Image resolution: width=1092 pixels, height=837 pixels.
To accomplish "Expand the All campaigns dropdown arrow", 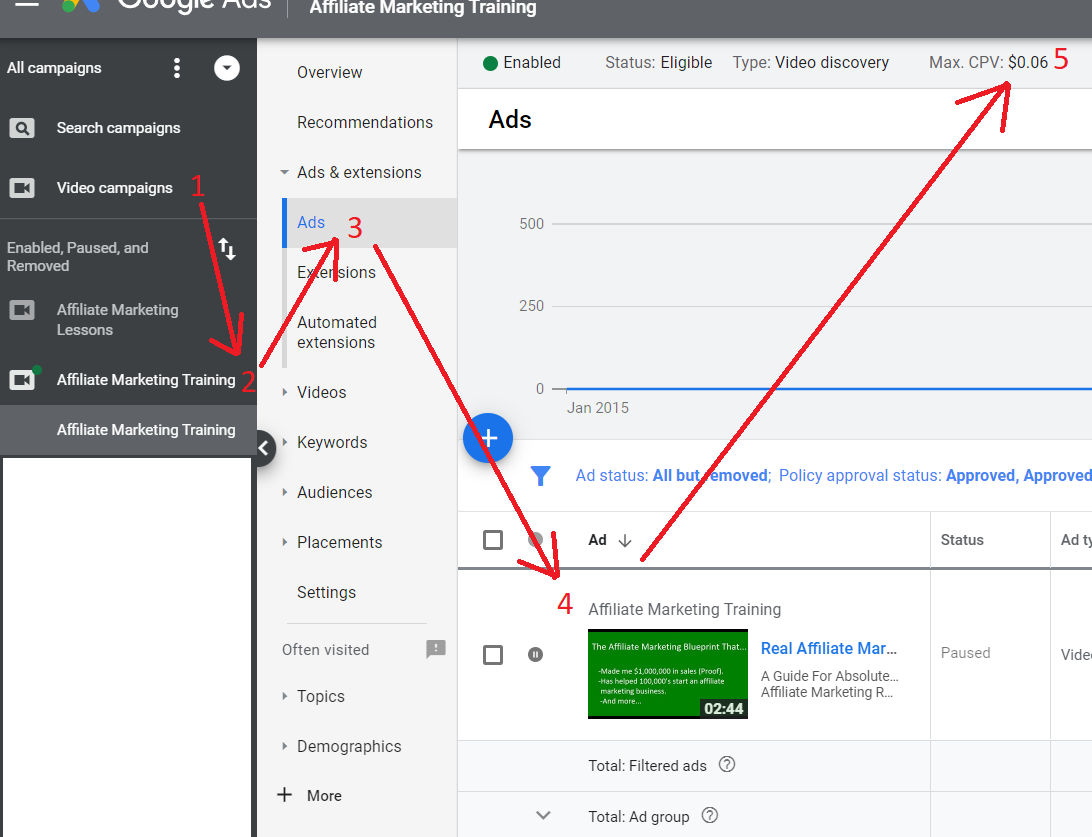I will click(x=227, y=68).
